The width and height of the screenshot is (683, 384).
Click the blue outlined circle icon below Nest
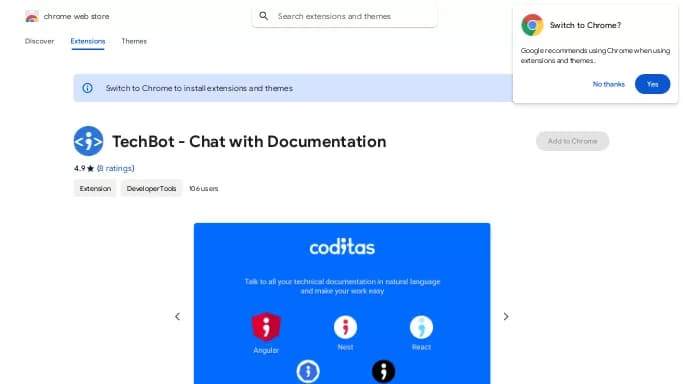point(308,371)
